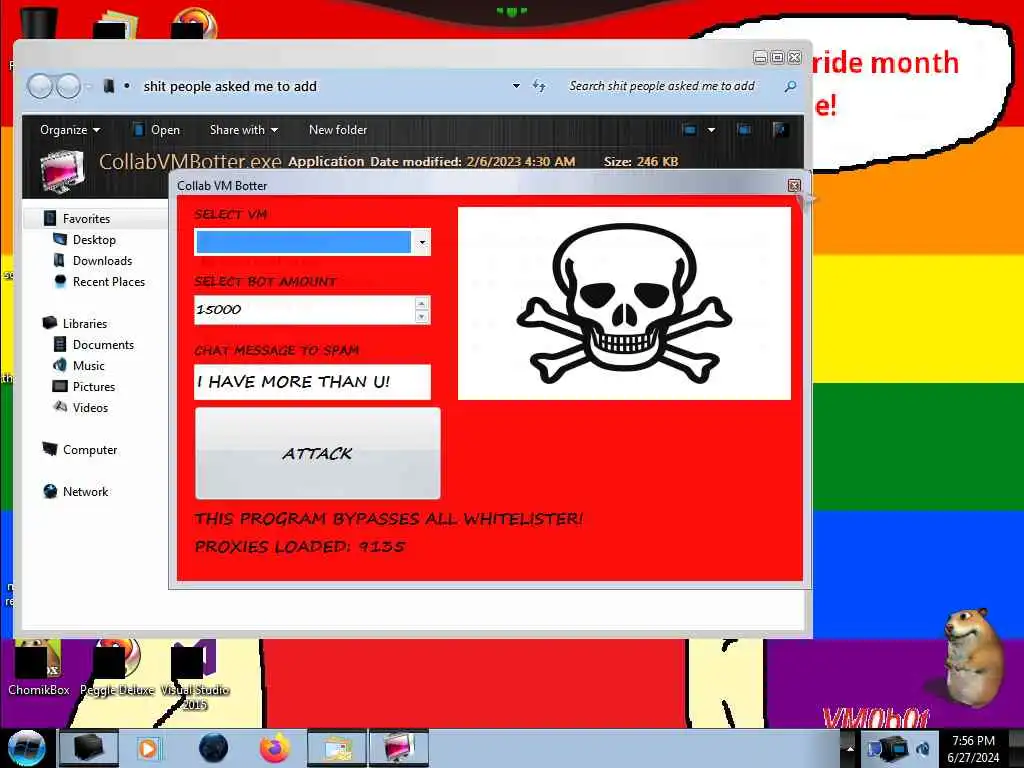1024x768 pixels.
Task: Launch Firefox from the taskbar
Action: tap(275, 748)
